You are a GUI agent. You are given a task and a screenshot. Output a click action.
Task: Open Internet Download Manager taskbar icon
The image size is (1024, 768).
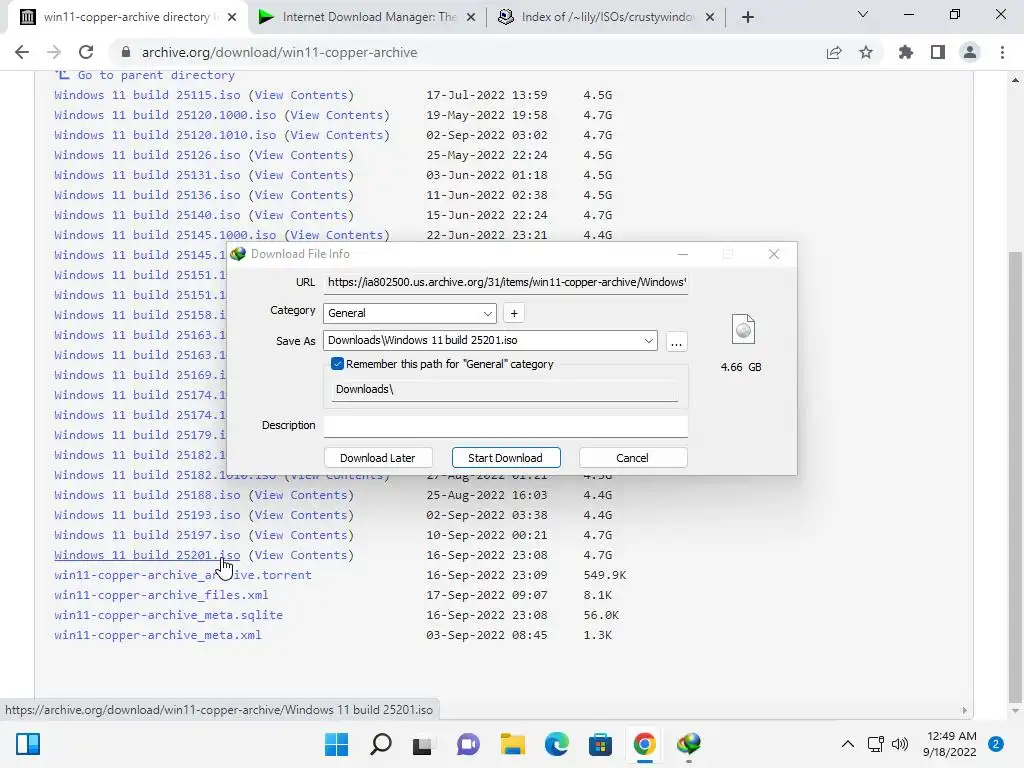688,744
